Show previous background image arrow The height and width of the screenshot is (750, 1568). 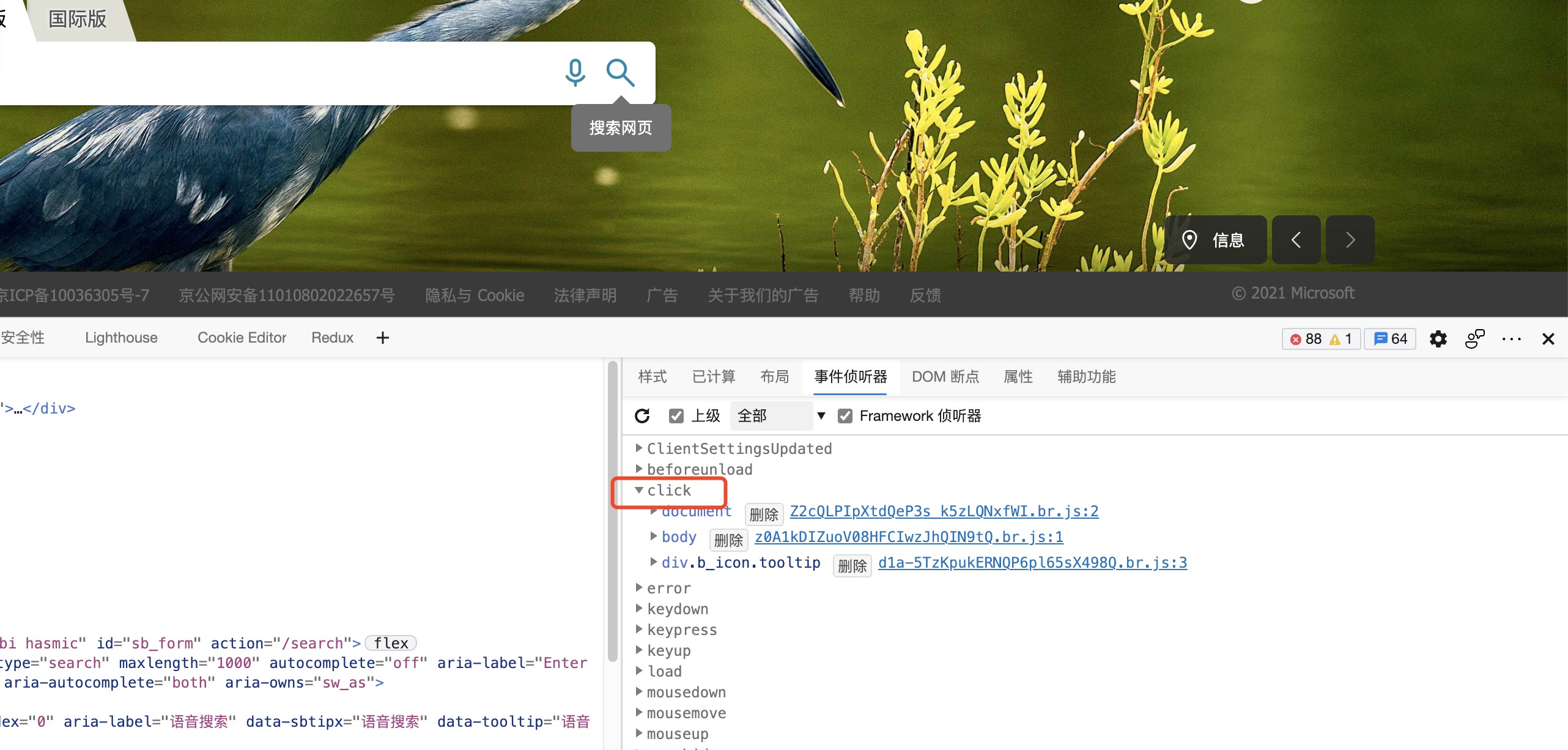coord(1296,240)
